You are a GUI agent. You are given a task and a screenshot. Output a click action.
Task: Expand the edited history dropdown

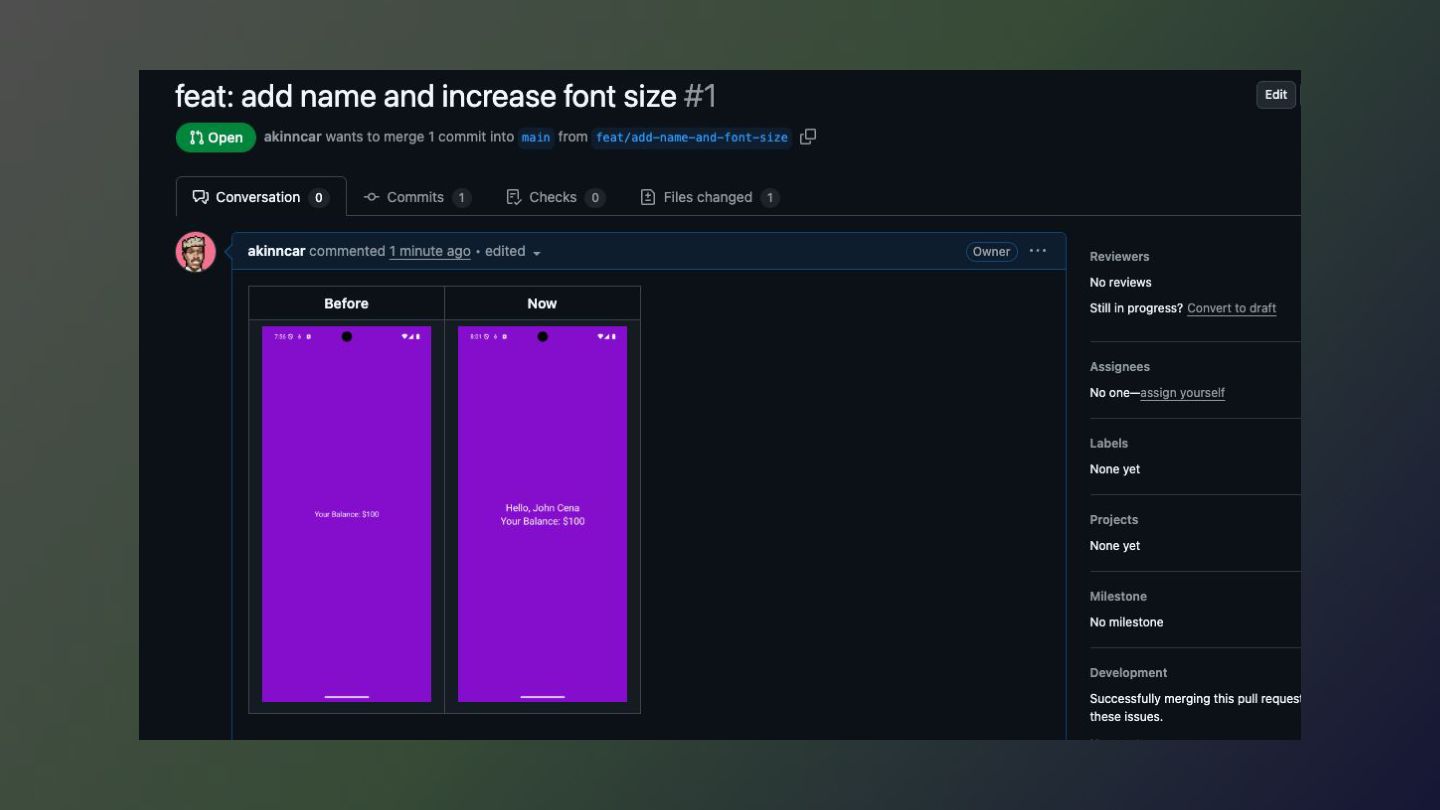(513, 252)
